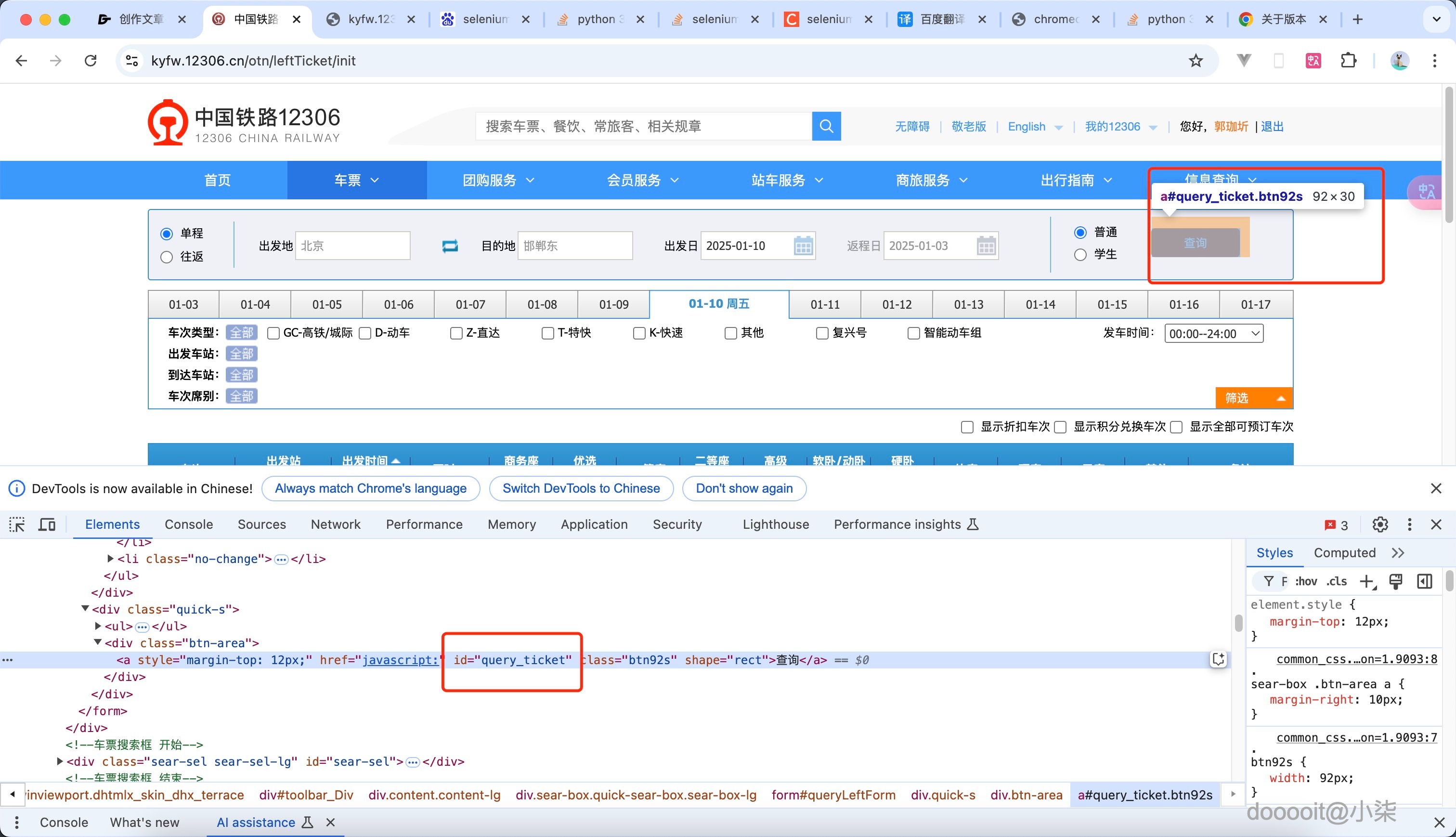Screen dimensions: 1456x837
Task: Click the swap stations exchange icon
Action: click(x=451, y=246)
